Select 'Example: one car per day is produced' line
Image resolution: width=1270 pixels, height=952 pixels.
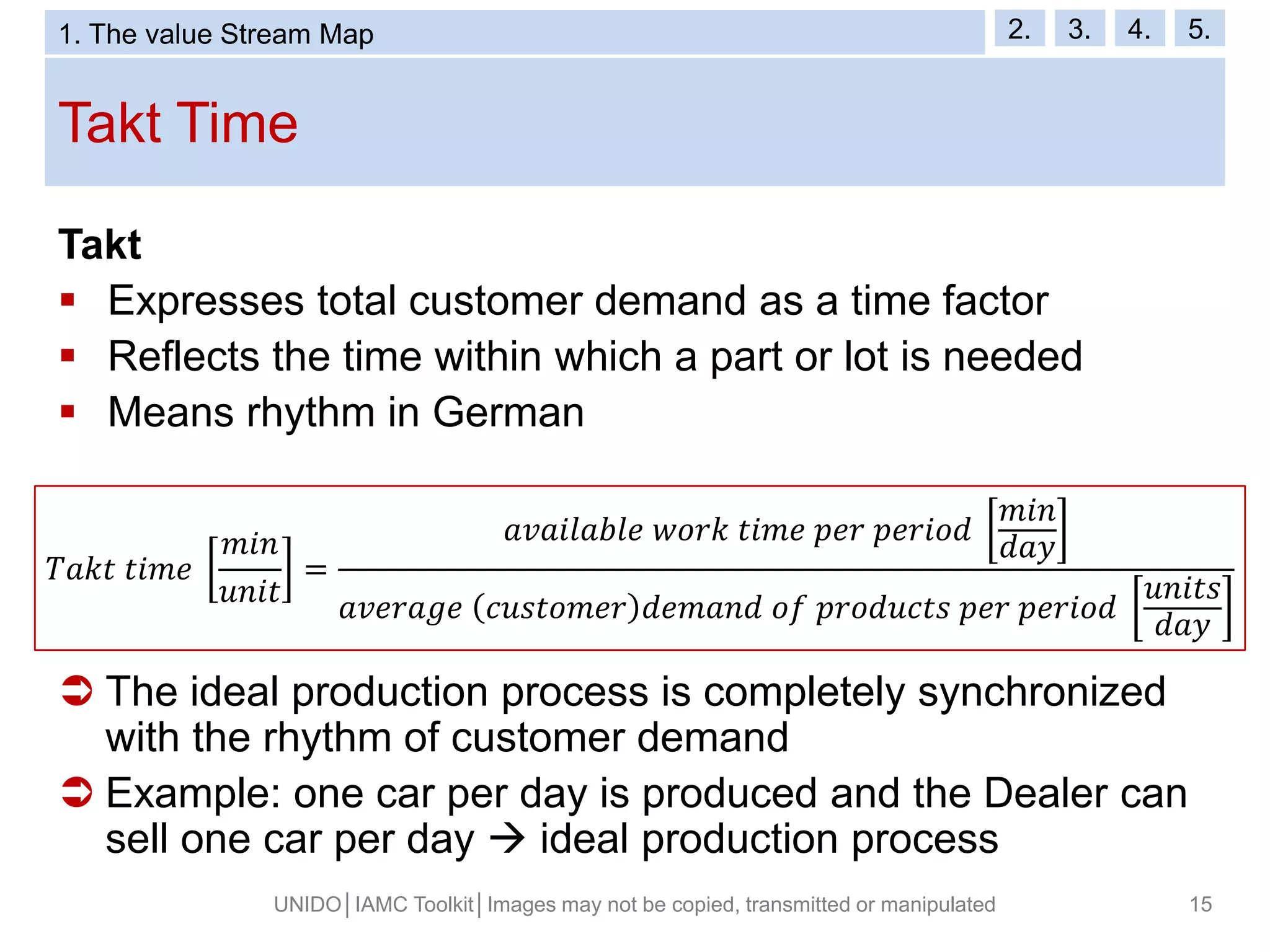point(646,794)
